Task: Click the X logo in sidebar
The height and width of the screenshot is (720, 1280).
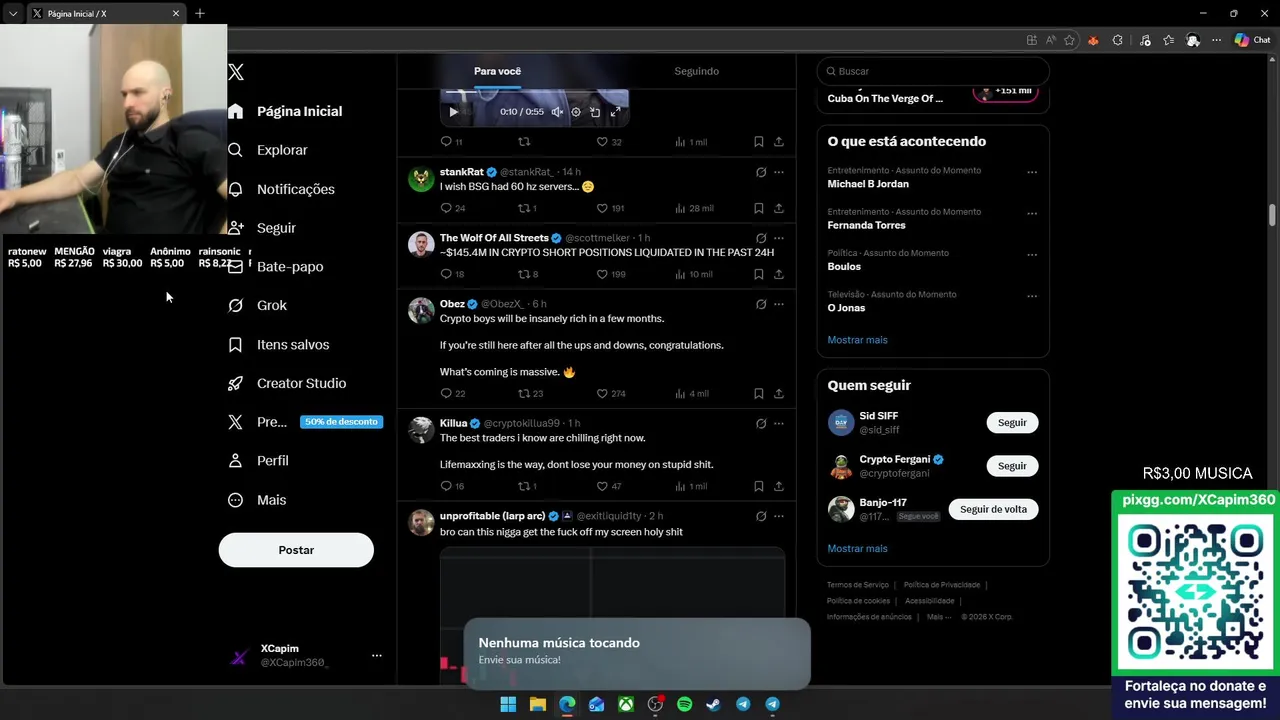Action: click(236, 72)
